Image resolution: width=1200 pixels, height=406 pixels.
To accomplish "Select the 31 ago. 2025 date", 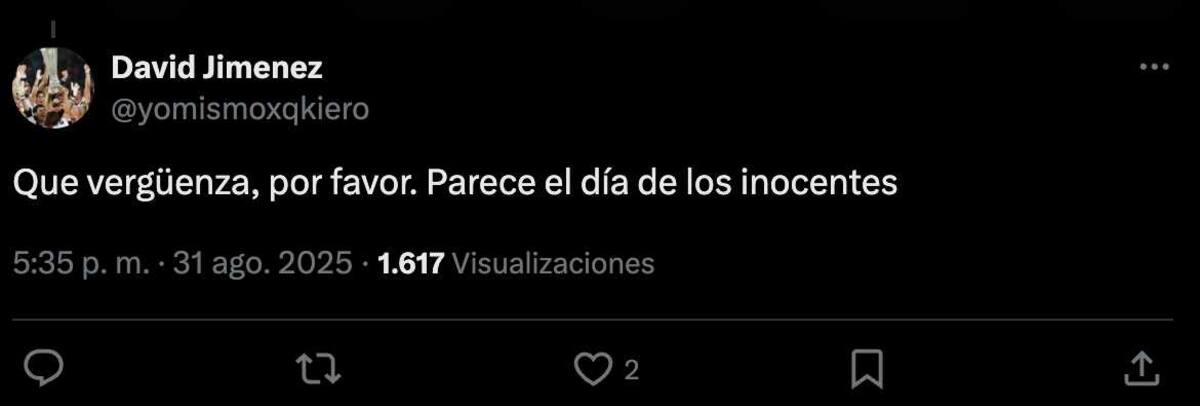I will click(263, 264).
